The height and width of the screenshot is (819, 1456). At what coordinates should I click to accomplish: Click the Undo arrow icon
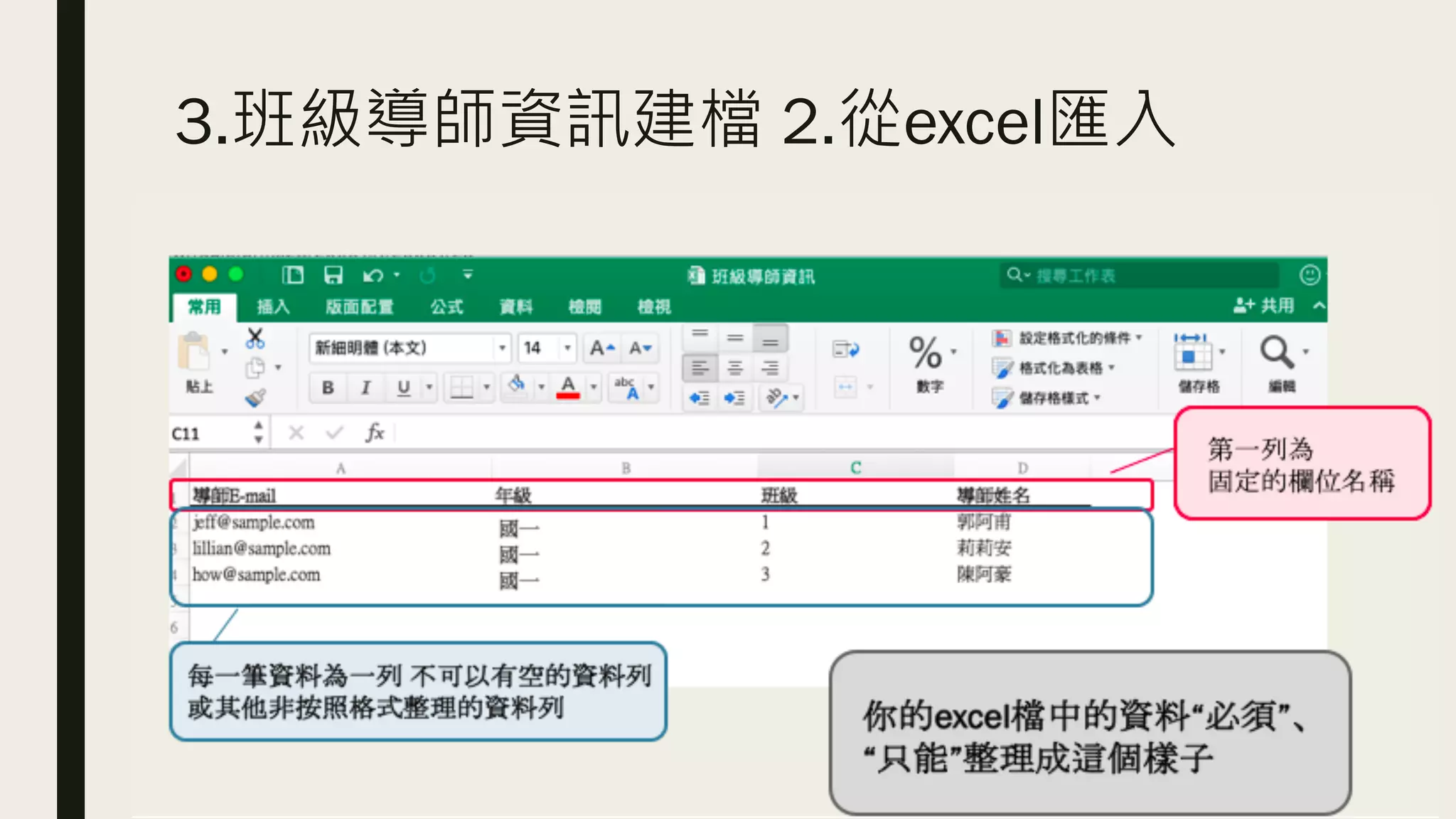(373, 275)
